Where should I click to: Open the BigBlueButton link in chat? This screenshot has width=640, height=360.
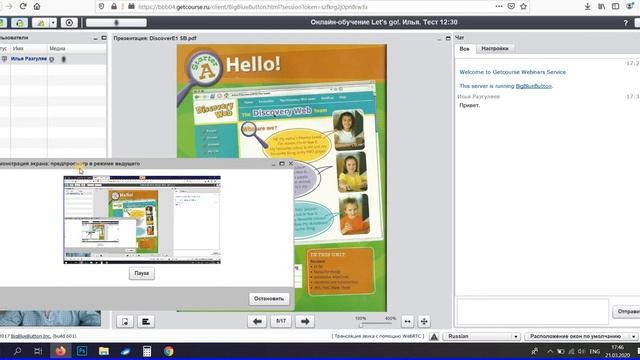[533, 86]
